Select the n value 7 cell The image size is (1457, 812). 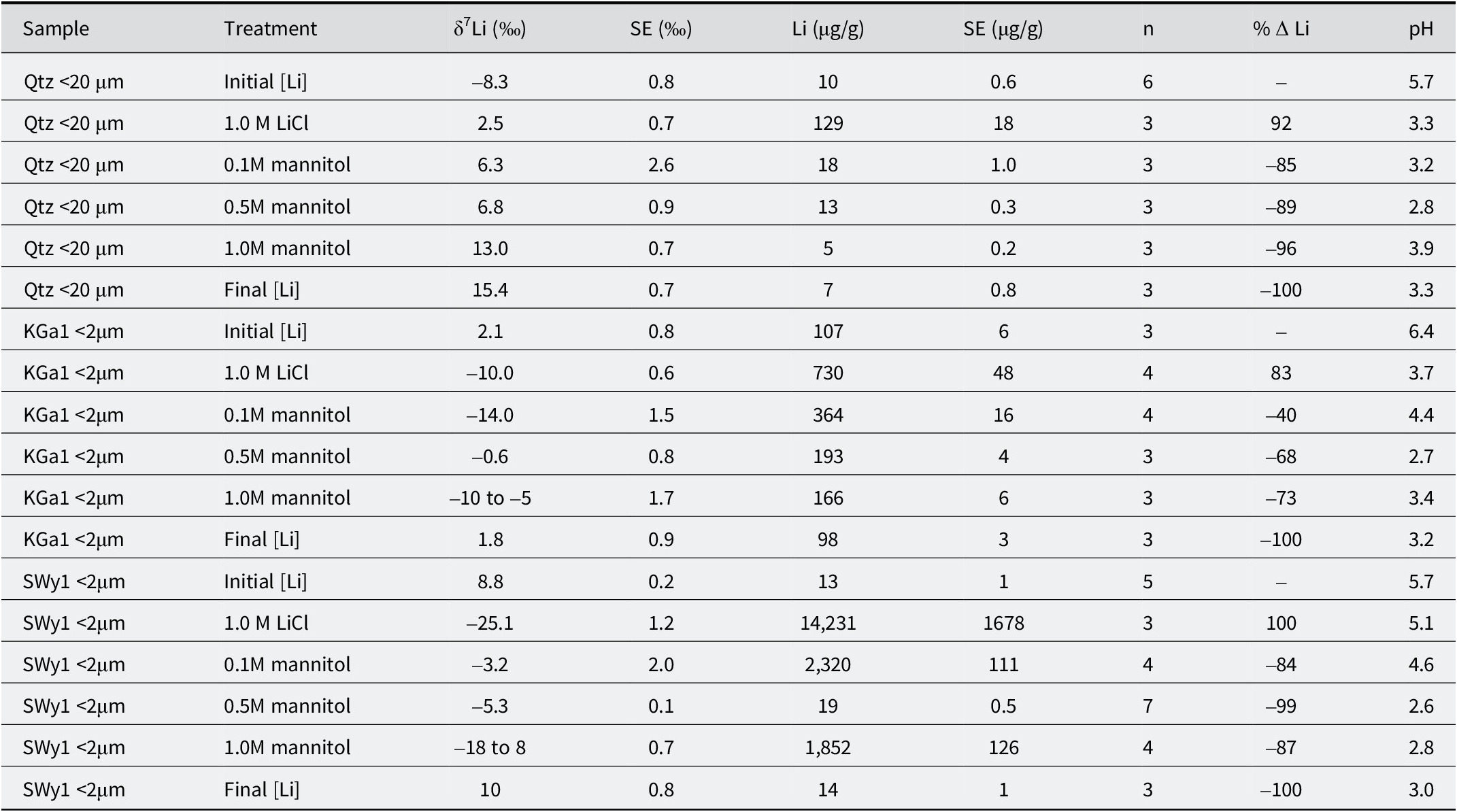pyautogui.click(x=1148, y=706)
